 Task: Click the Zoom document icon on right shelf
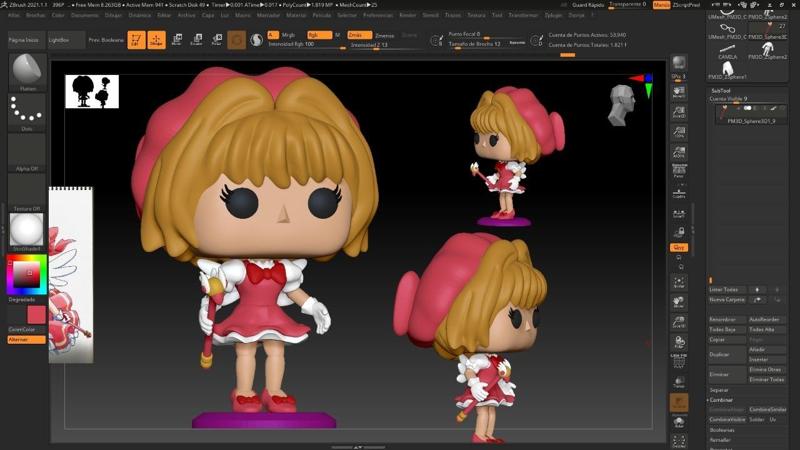point(679,112)
